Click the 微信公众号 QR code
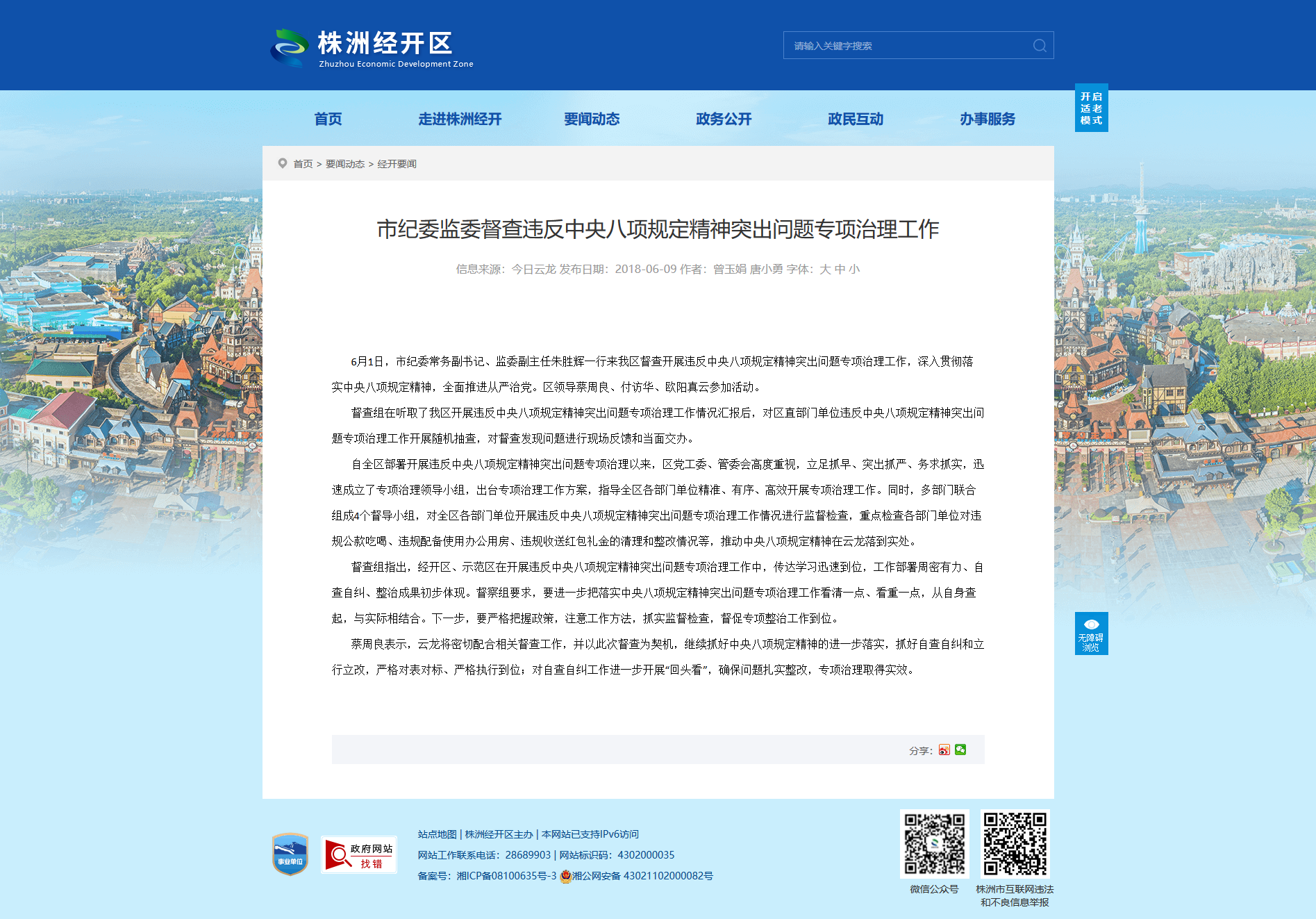Viewport: 1316px width, 919px height. point(934,844)
